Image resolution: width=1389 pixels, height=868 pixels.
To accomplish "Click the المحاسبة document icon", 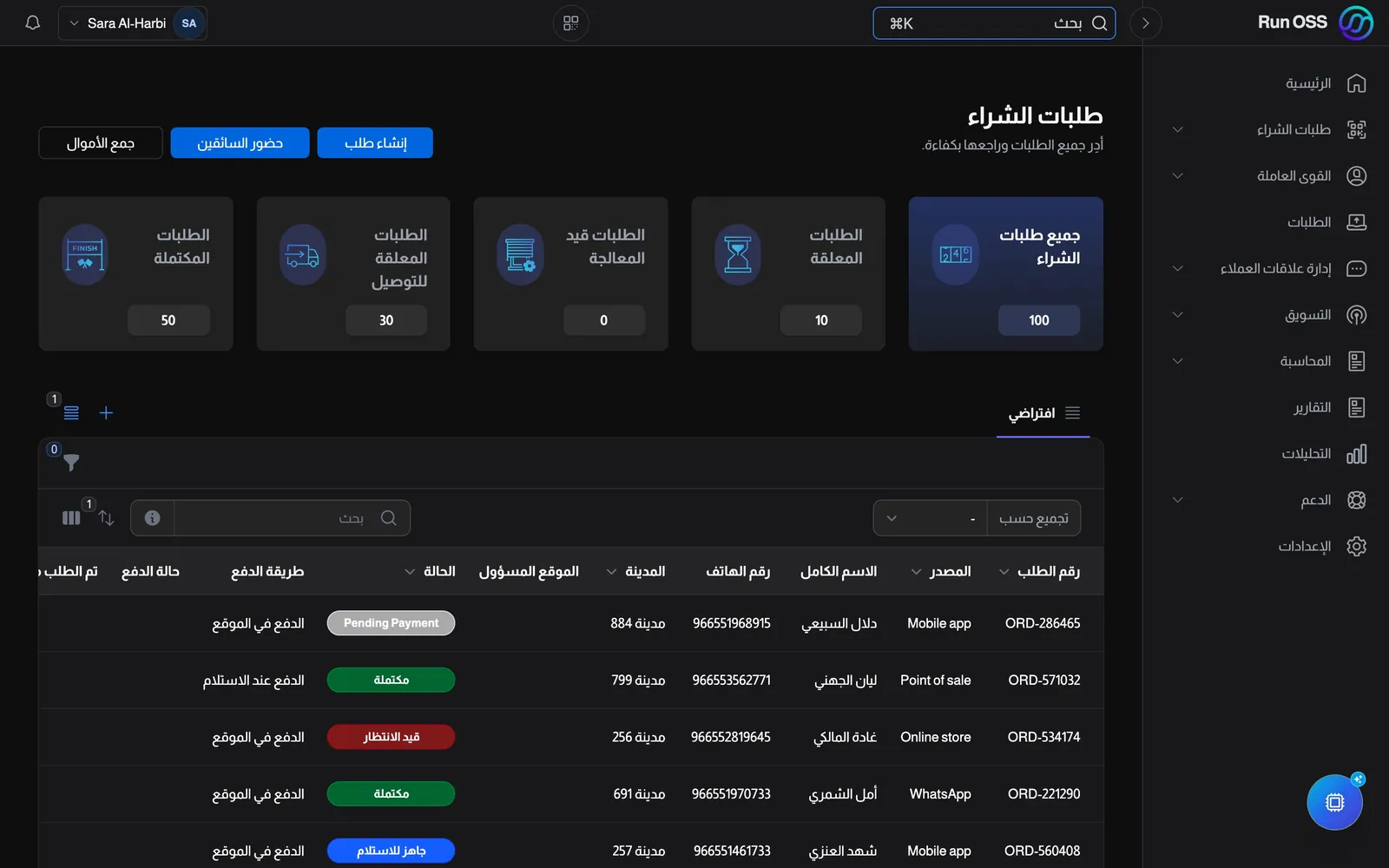I will pyautogui.click(x=1356, y=361).
